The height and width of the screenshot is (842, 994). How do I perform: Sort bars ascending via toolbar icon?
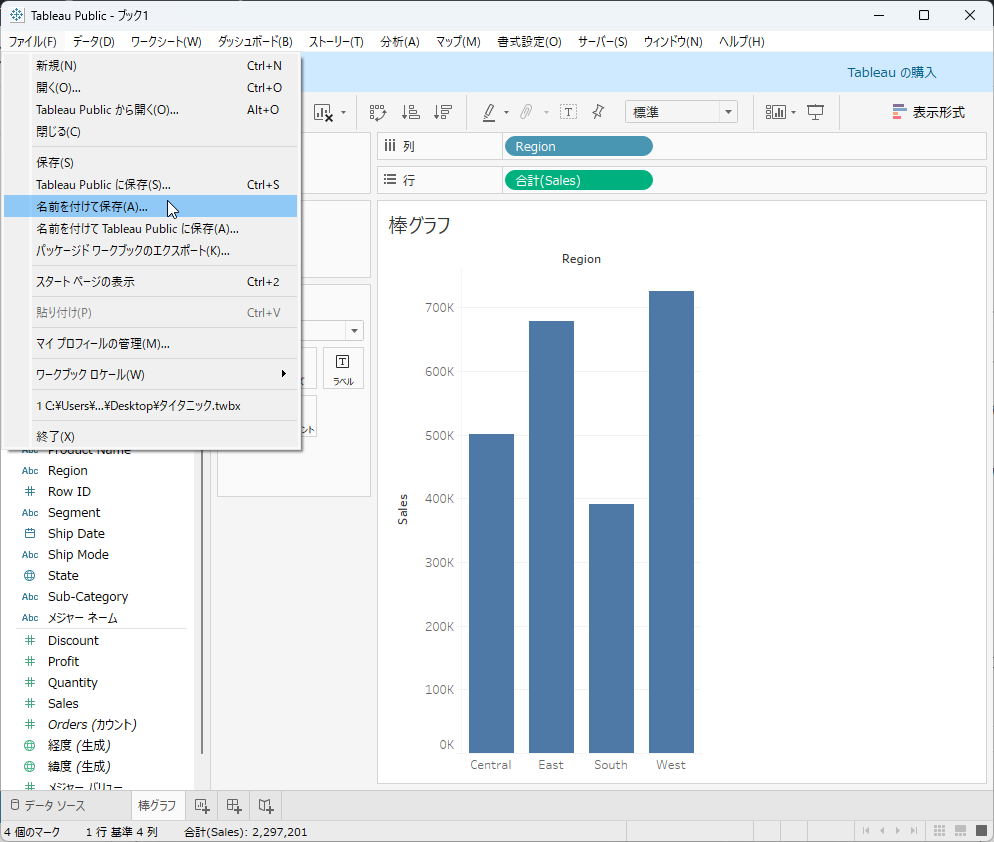pos(410,113)
